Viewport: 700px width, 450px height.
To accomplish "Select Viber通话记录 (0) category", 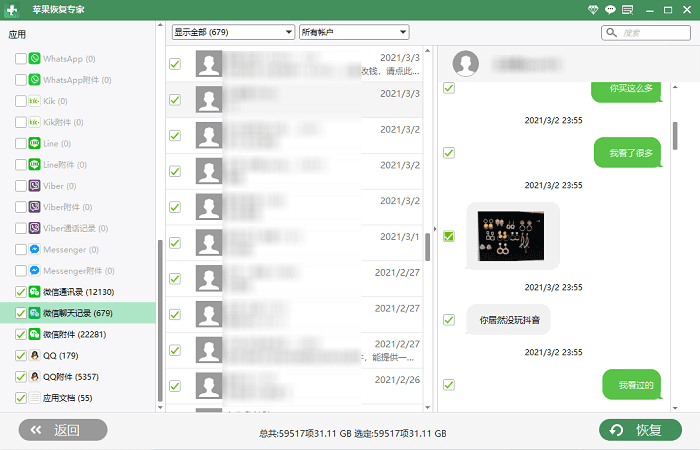I will pos(78,228).
